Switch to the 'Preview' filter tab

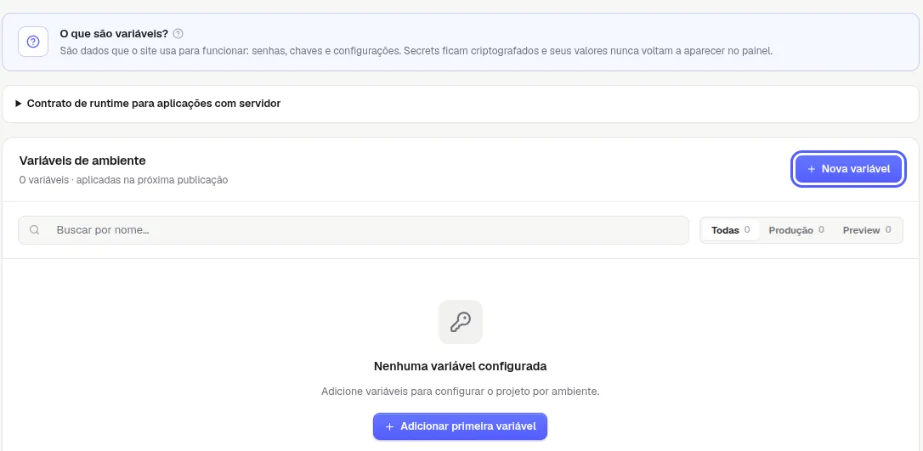tap(866, 230)
